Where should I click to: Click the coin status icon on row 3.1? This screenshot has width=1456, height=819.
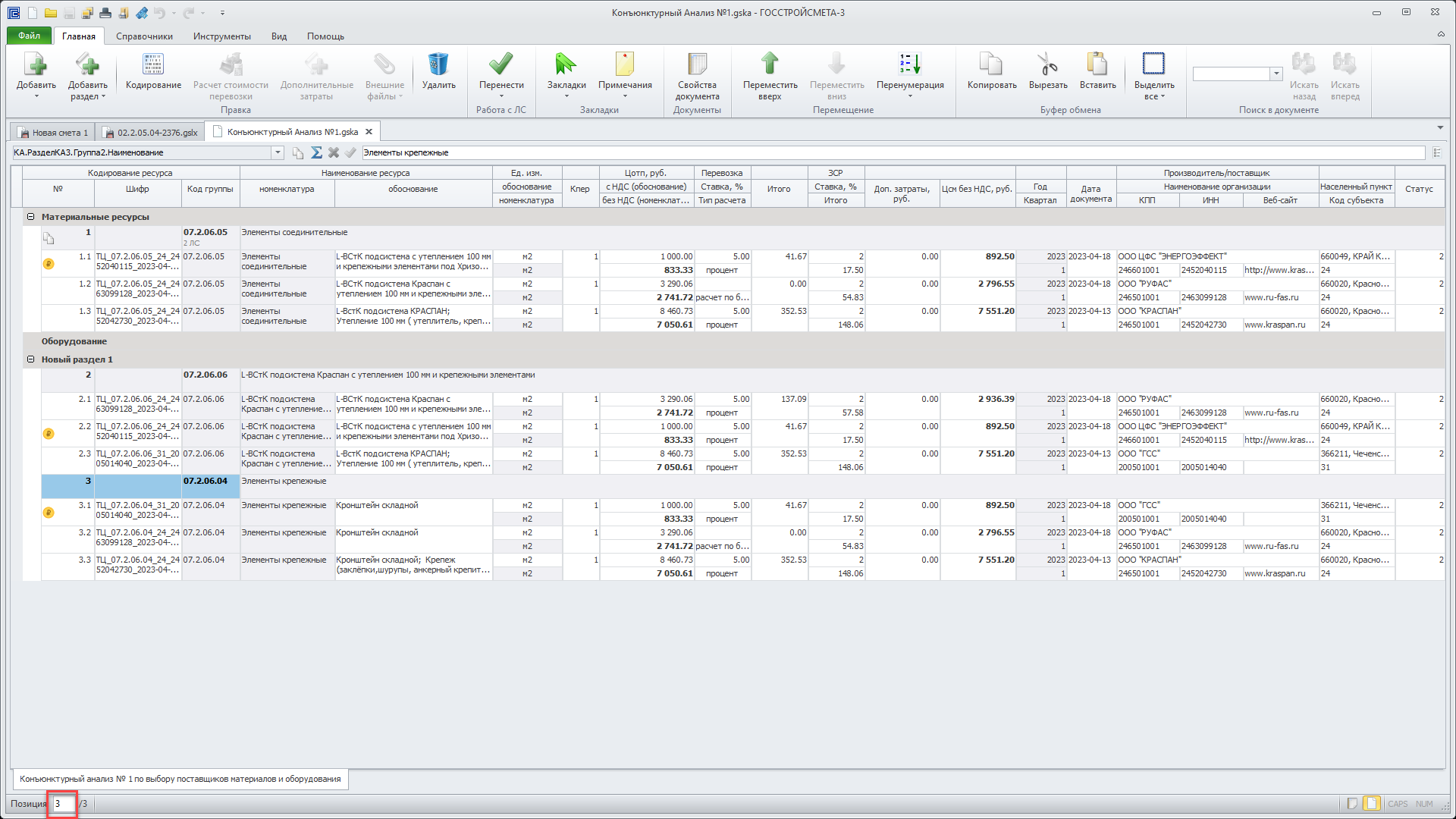tap(49, 513)
